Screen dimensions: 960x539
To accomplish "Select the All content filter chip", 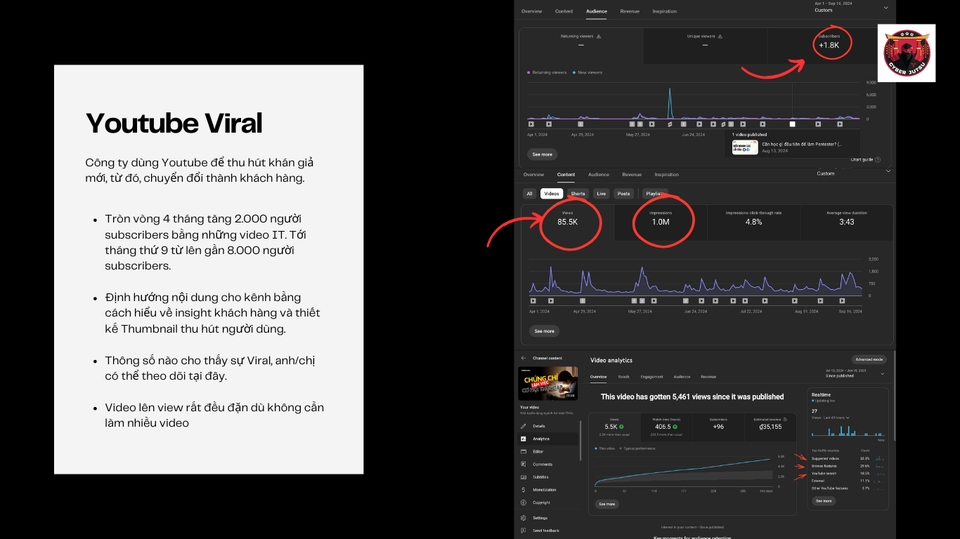I will 530,194.
